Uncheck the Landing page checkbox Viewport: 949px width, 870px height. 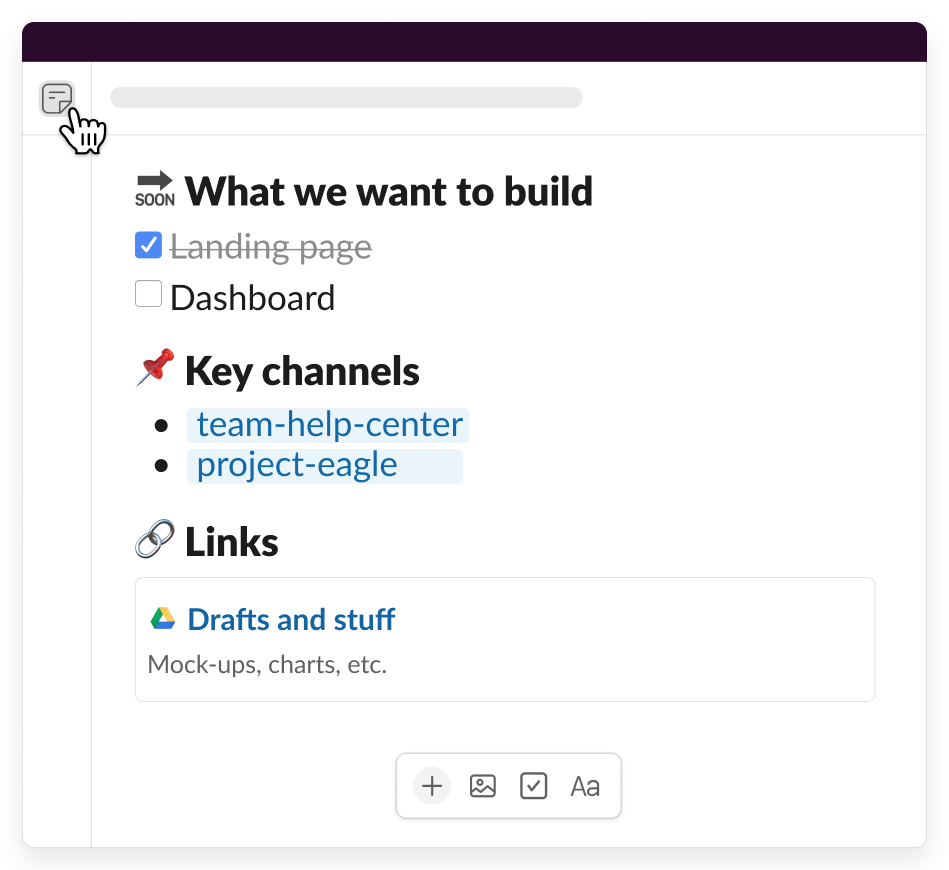point(149,245)
